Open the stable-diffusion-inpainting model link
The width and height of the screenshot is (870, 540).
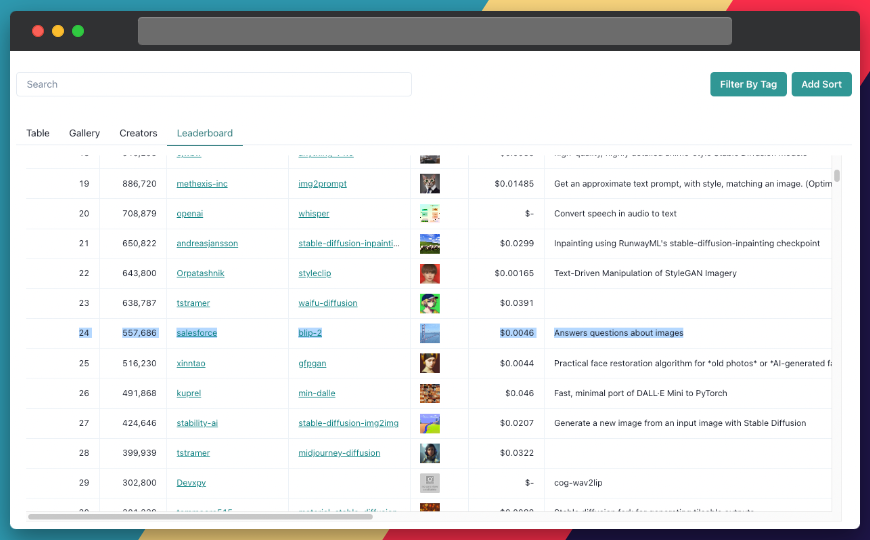pos(348,244)
